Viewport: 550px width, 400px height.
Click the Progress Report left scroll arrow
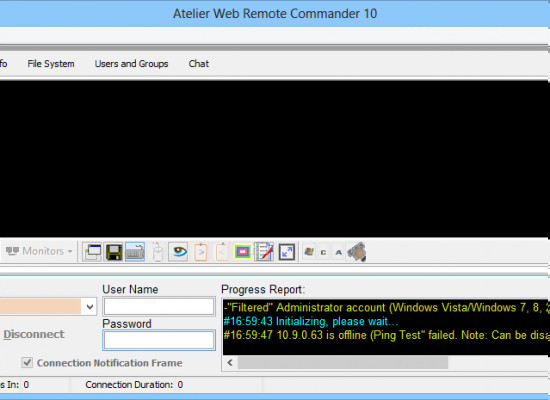[230, 362]
